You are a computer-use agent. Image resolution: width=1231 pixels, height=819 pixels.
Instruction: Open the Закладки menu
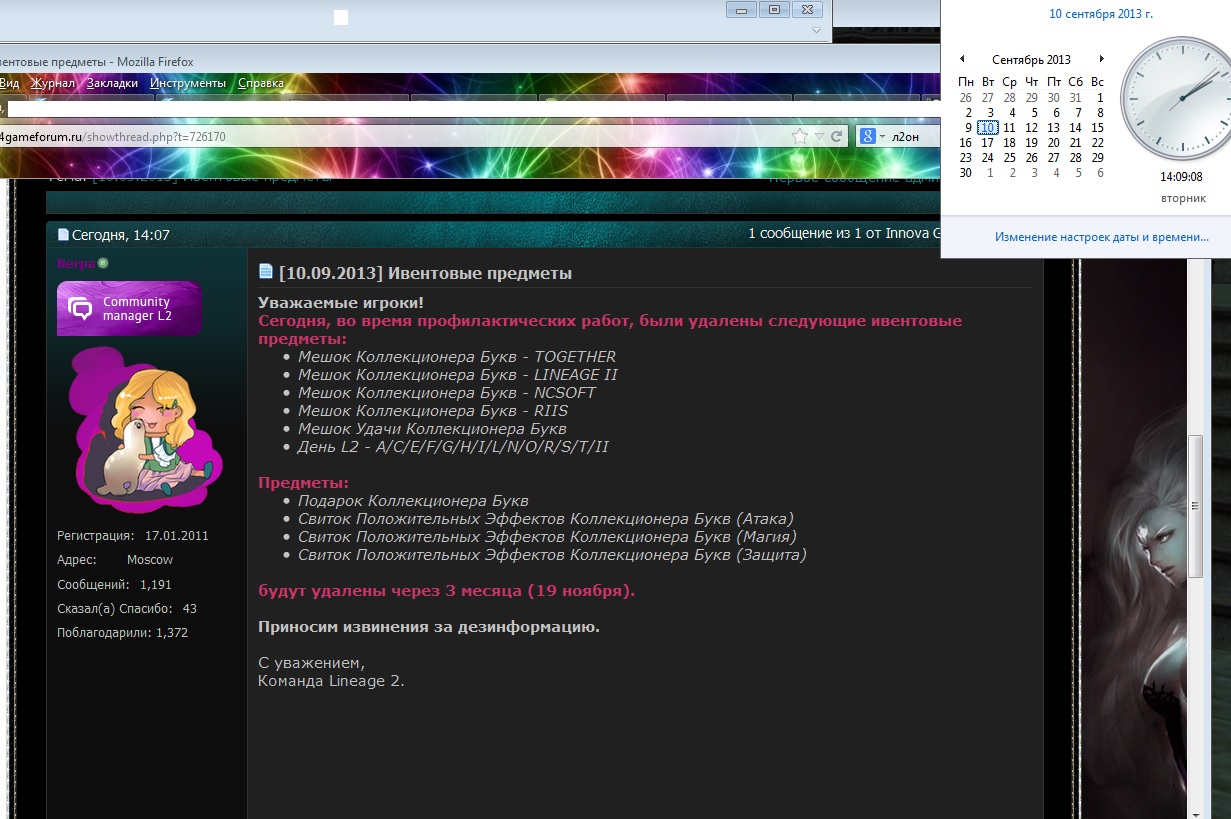(x=112, y=83)
